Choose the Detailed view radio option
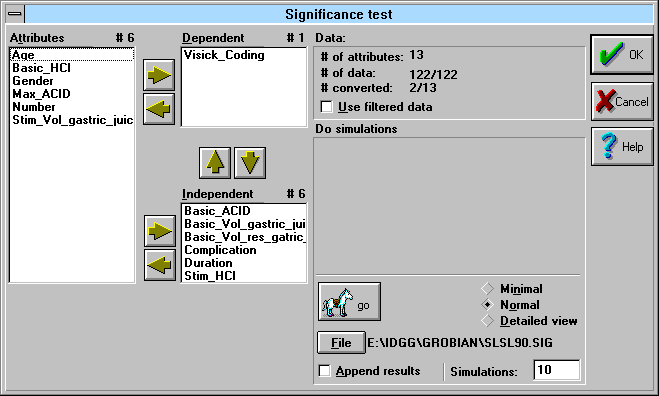The width and height of the screenshot is (659, 396). pyautogui.click(x=487, y=321)
